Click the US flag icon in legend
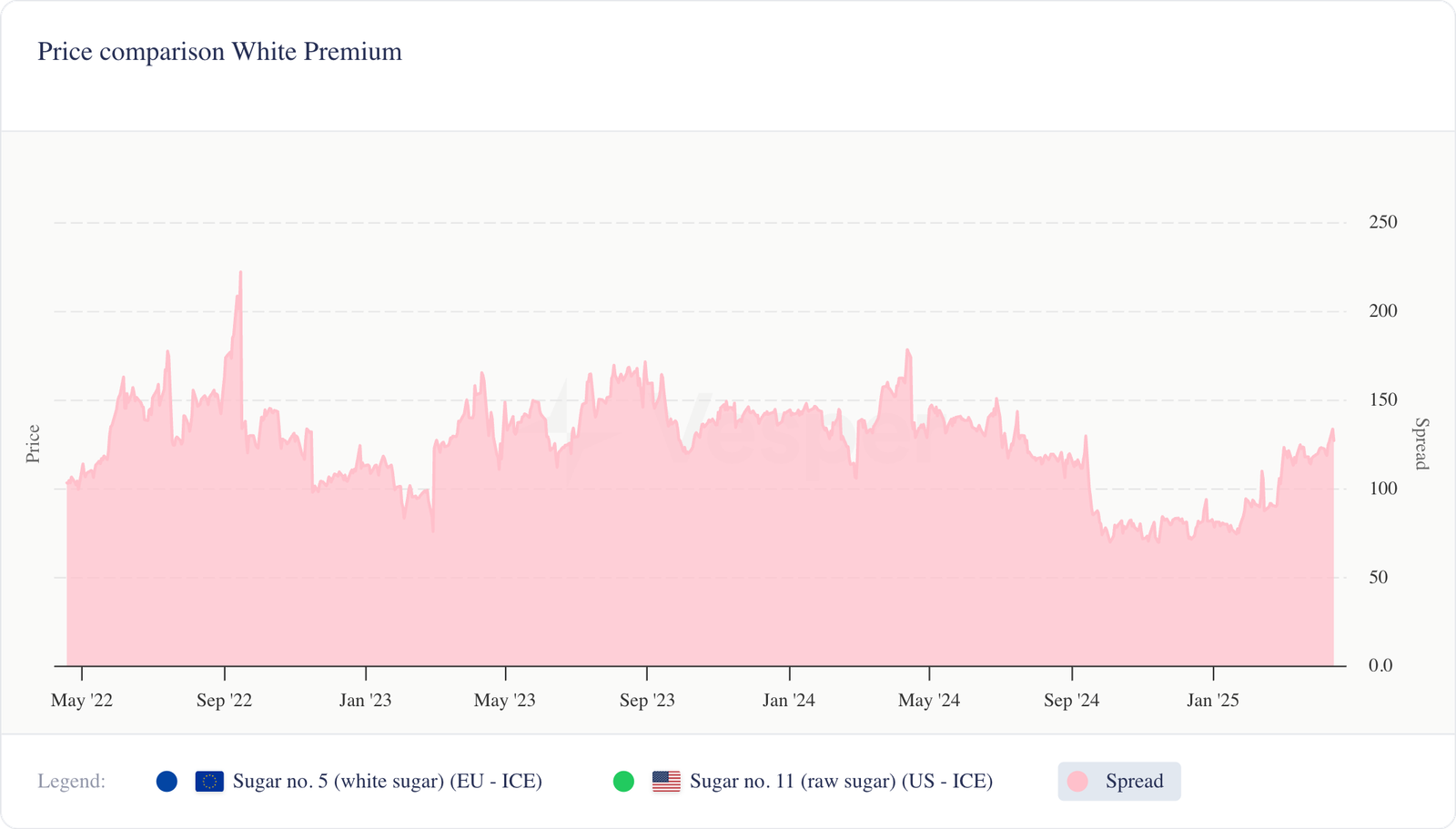 point(666,782)
